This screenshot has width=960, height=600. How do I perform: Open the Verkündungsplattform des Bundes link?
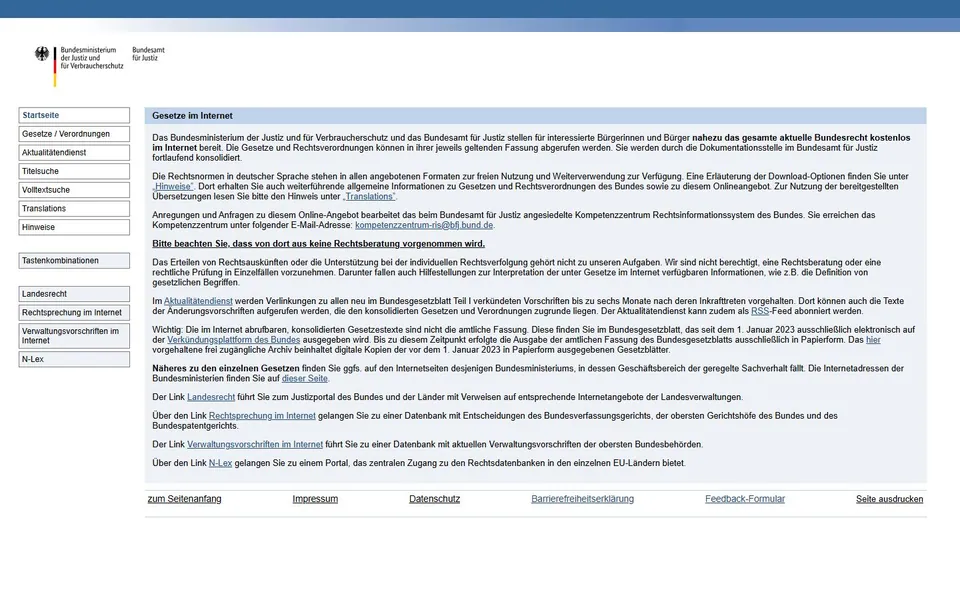(x=234, y=340)
